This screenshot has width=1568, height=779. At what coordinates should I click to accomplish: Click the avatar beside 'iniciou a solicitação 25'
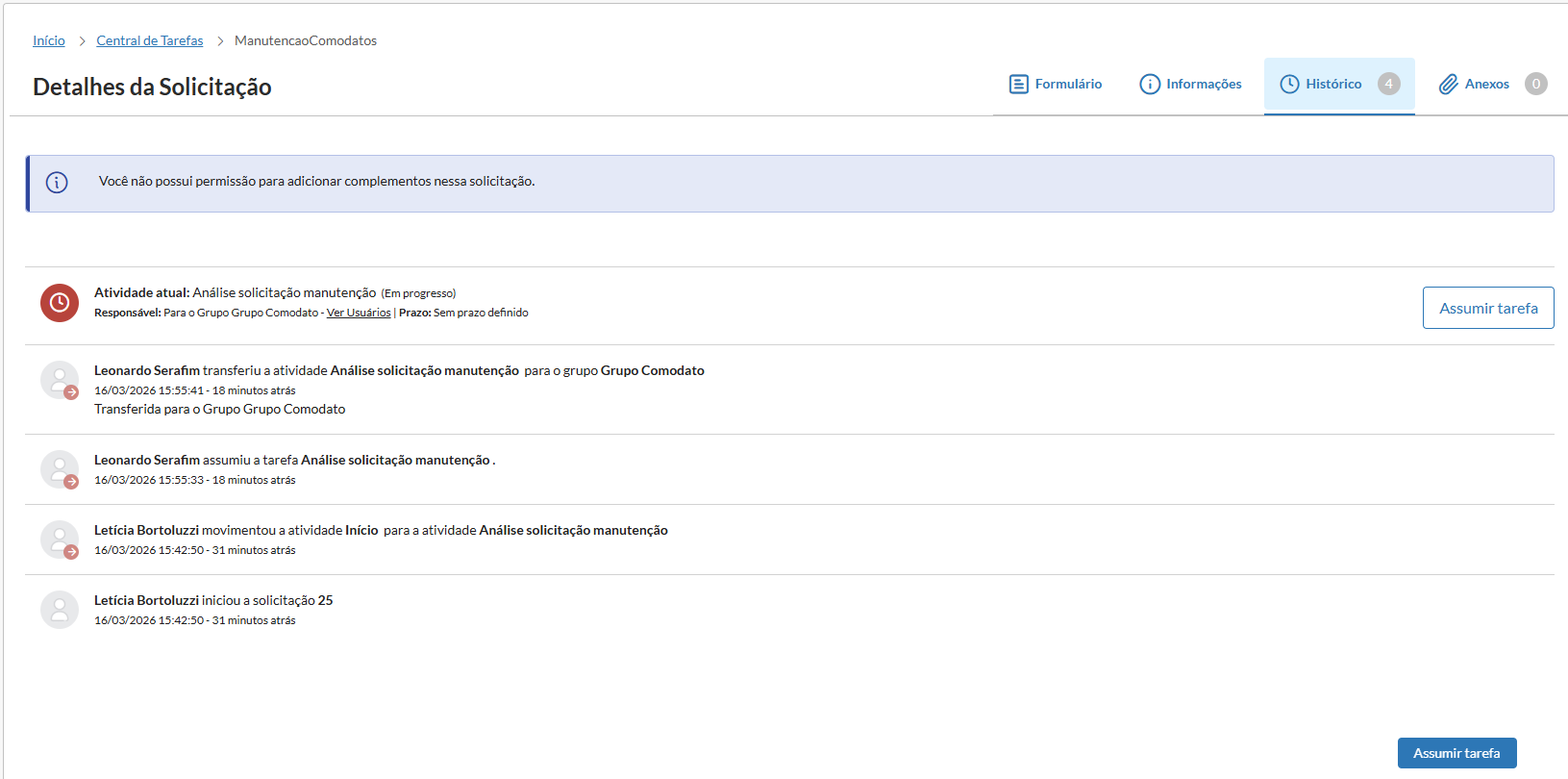(60, 610)
